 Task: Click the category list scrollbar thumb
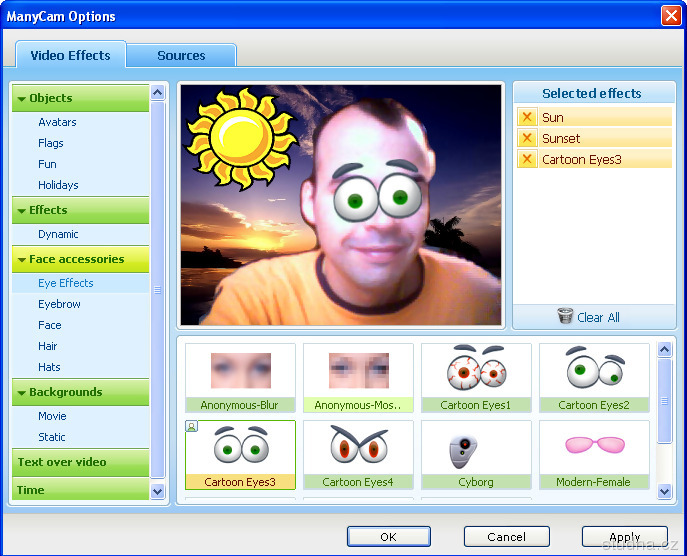(x=157, y=290)
